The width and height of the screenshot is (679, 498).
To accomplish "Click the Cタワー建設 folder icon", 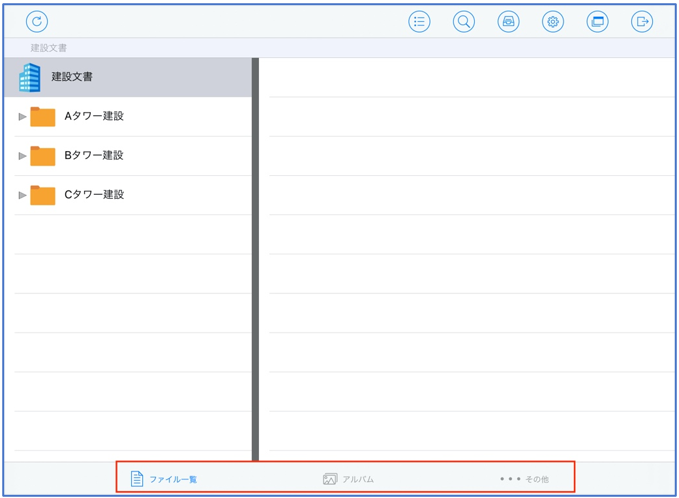I will coord(43,194).
